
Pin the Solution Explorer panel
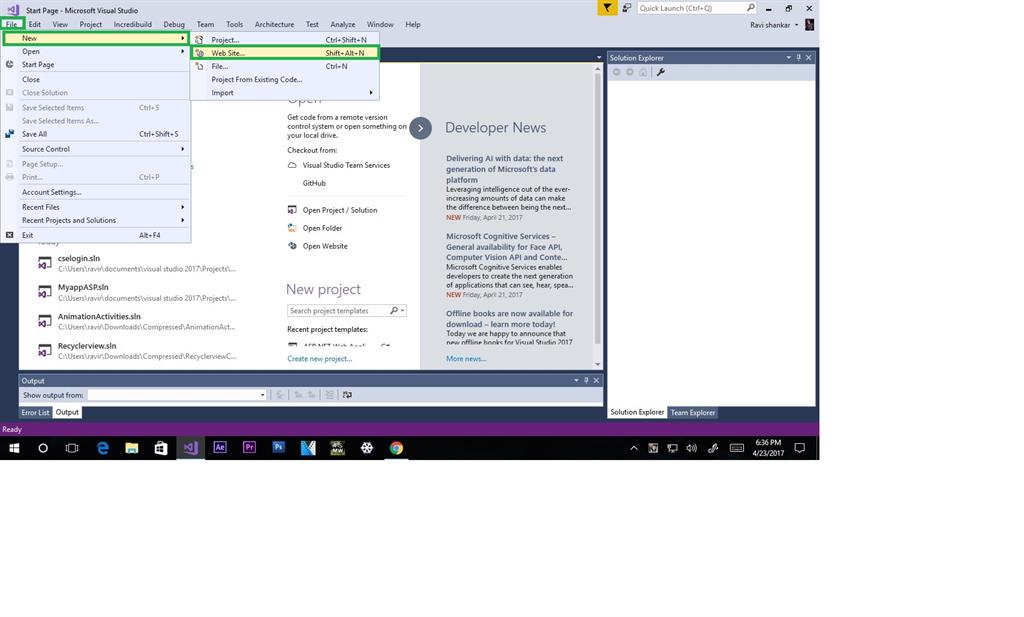click(x=798, y=57)
